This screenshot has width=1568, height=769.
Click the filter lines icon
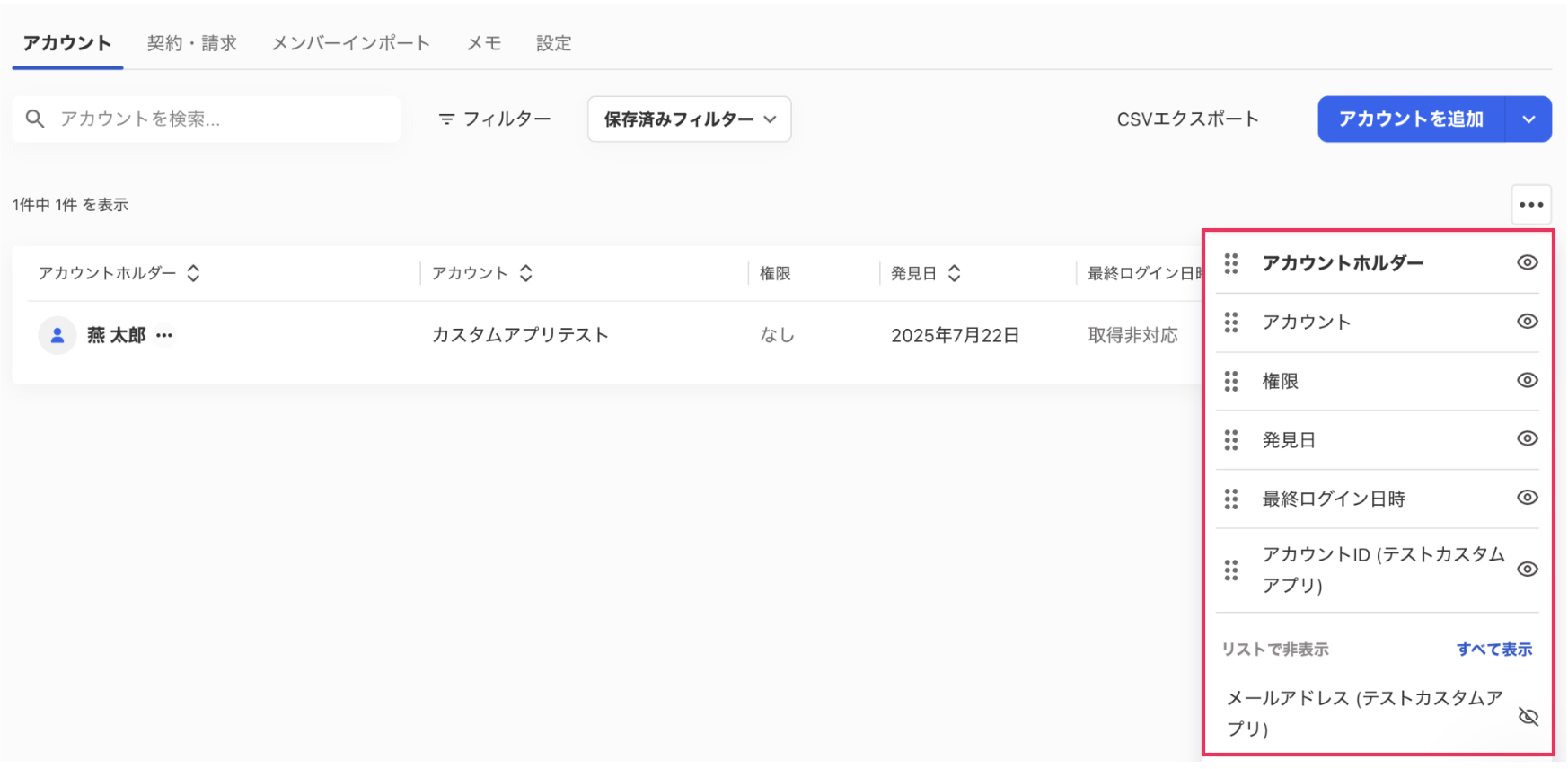click(x=446, y=119)
